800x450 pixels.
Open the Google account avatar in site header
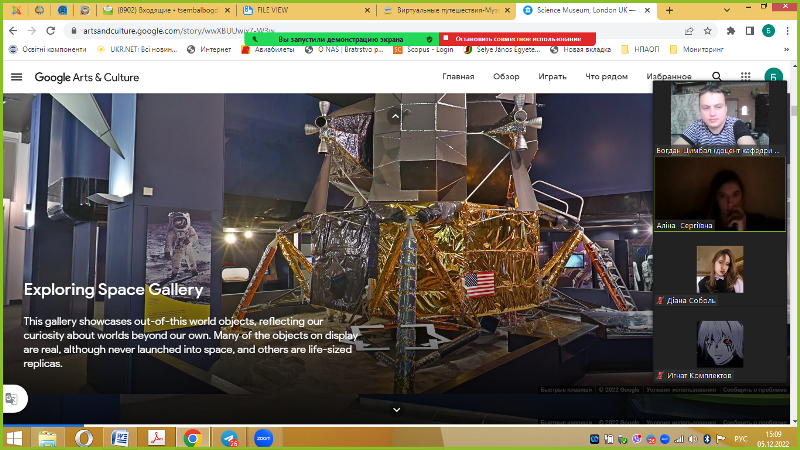[x=773, y=77]
